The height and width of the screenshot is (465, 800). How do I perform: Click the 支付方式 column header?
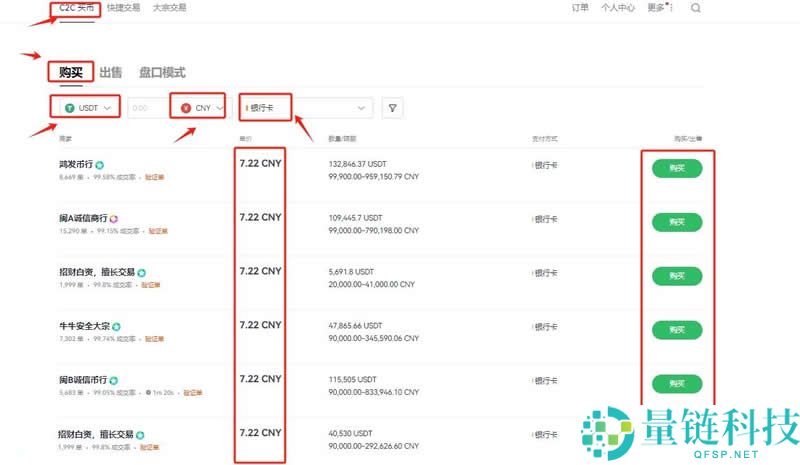(545, 139)
